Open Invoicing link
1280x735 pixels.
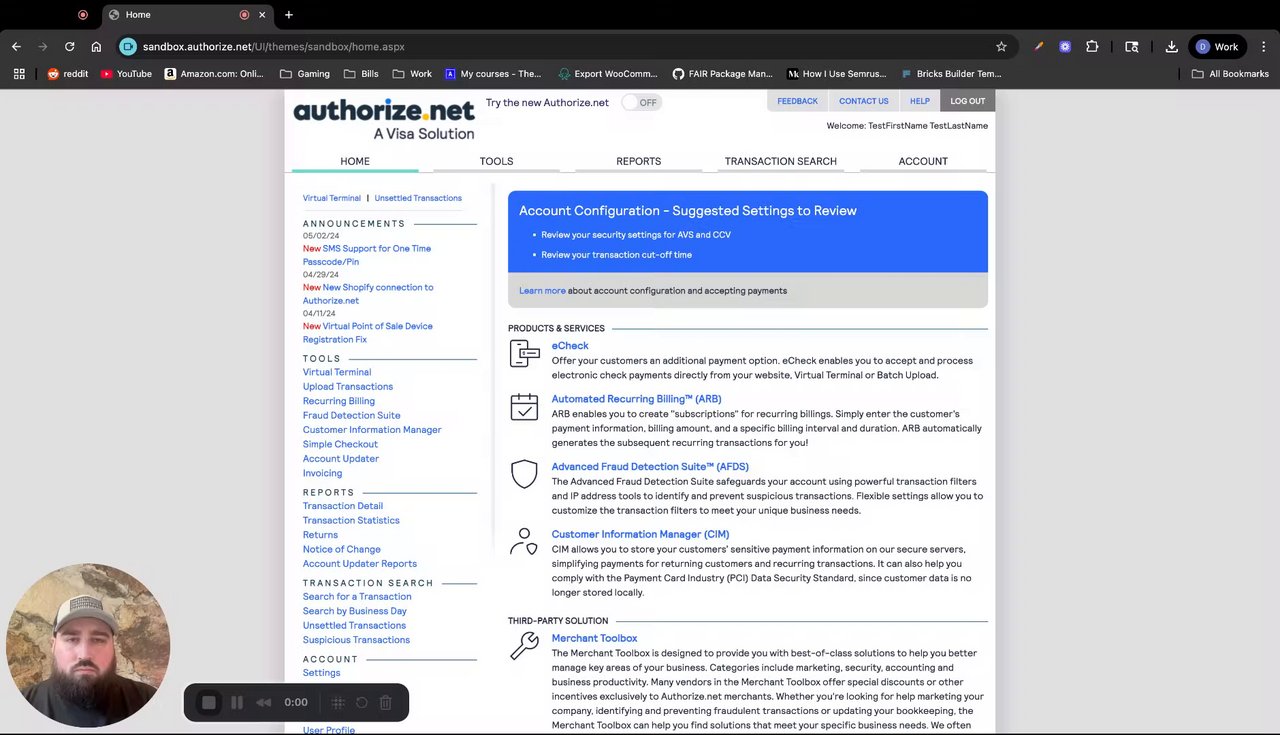pos(322,473)
